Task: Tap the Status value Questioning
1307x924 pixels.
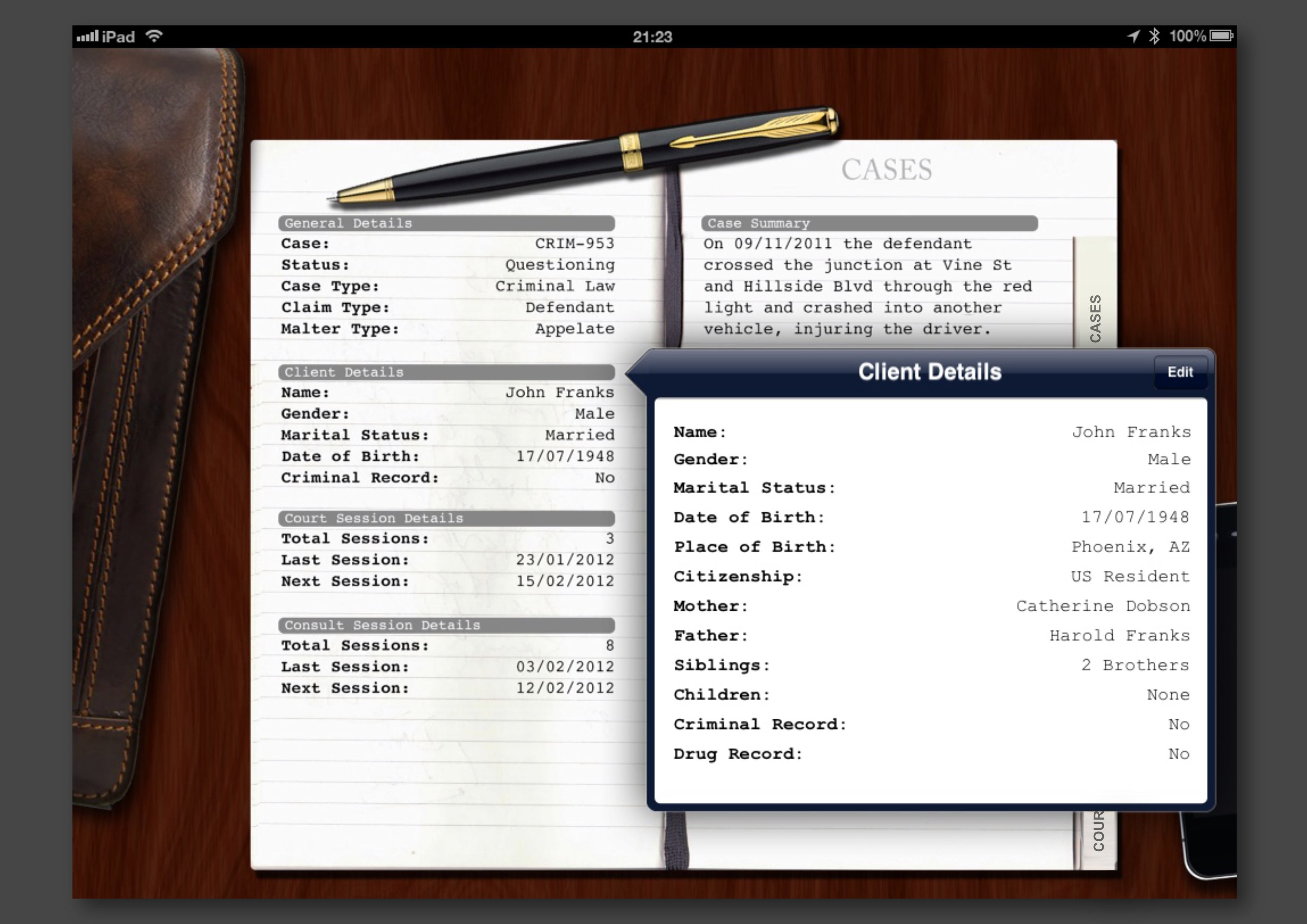Action: tap(560, 265)
